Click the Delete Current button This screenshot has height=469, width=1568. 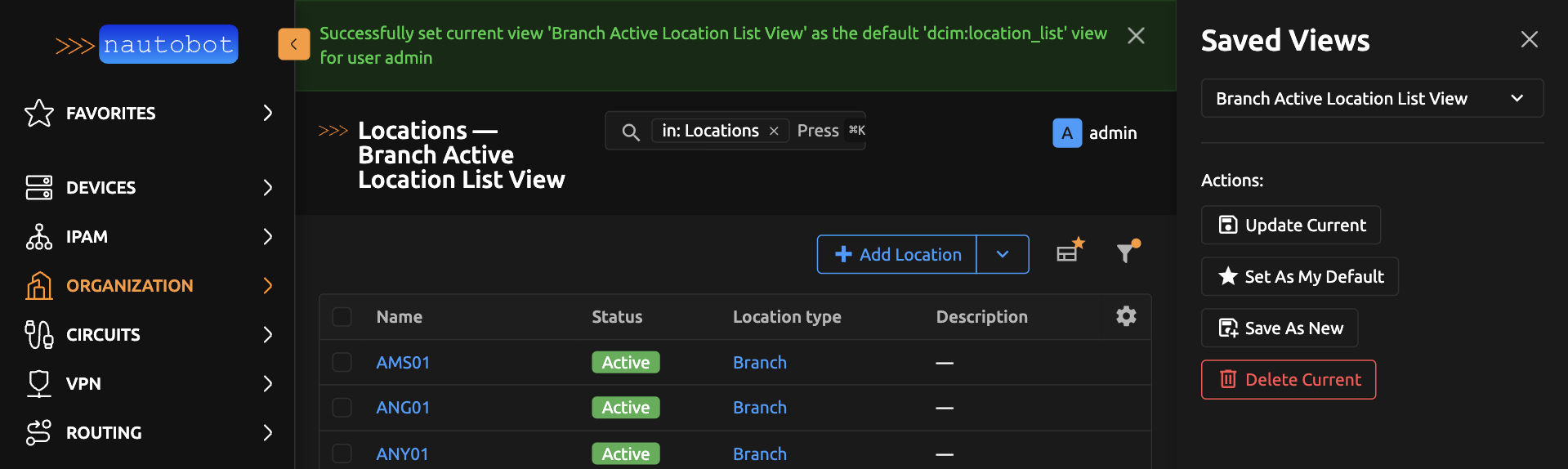(1288, 380)
